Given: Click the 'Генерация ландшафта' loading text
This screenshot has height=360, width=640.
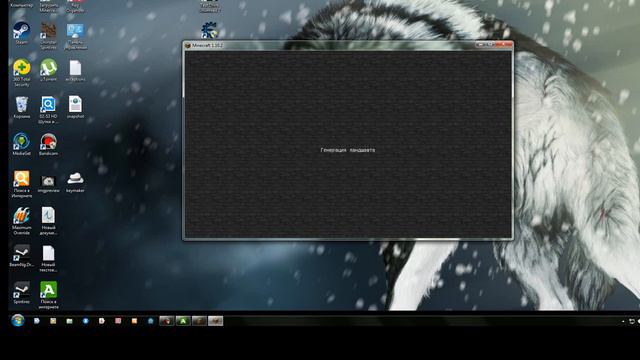Looking at the screenshot, I should [x=348, y=150].
